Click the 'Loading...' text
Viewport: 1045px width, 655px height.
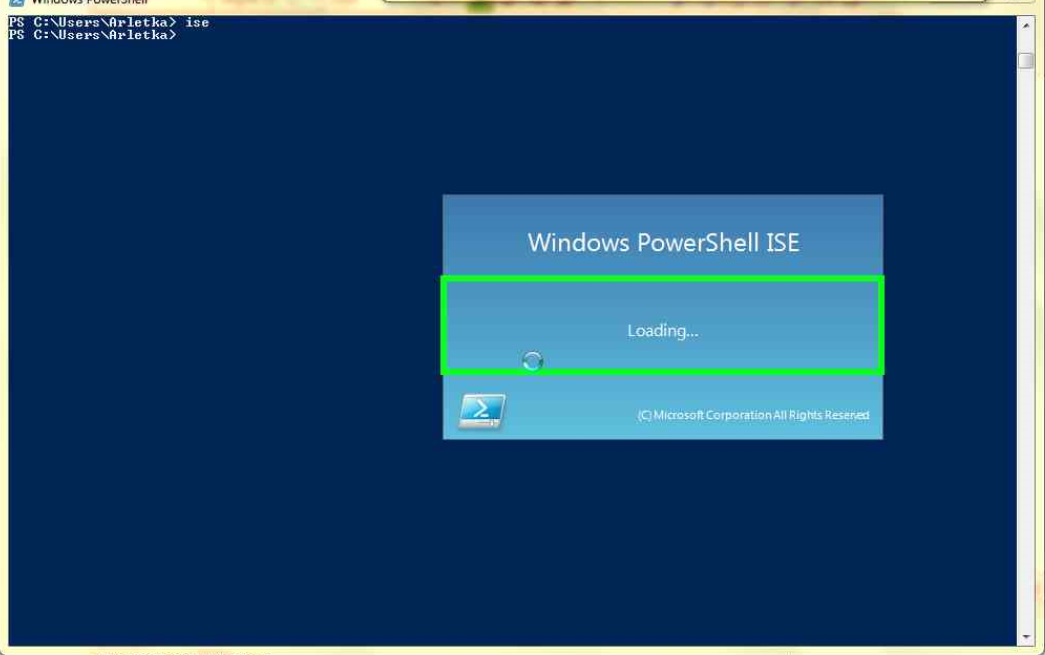pos(662,330)
